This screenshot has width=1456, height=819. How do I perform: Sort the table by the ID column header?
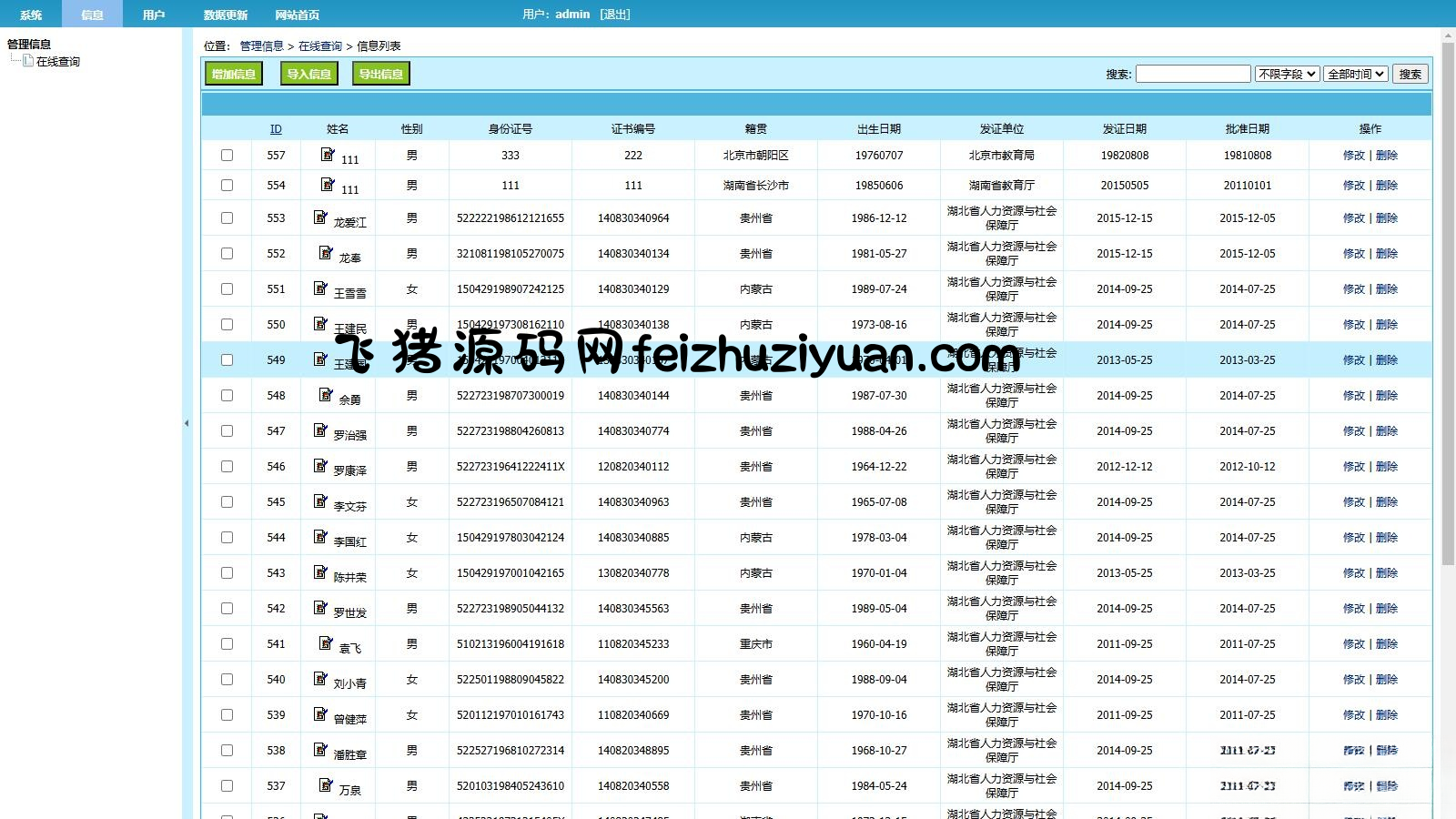(276, 129)
